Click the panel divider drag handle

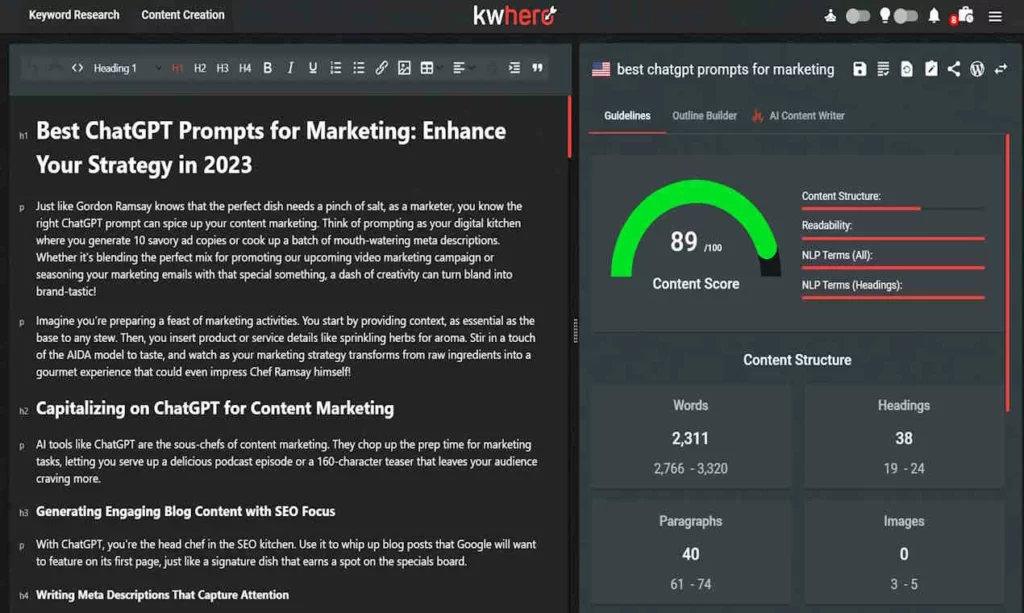pyautogui.click(x=575, y=330)
